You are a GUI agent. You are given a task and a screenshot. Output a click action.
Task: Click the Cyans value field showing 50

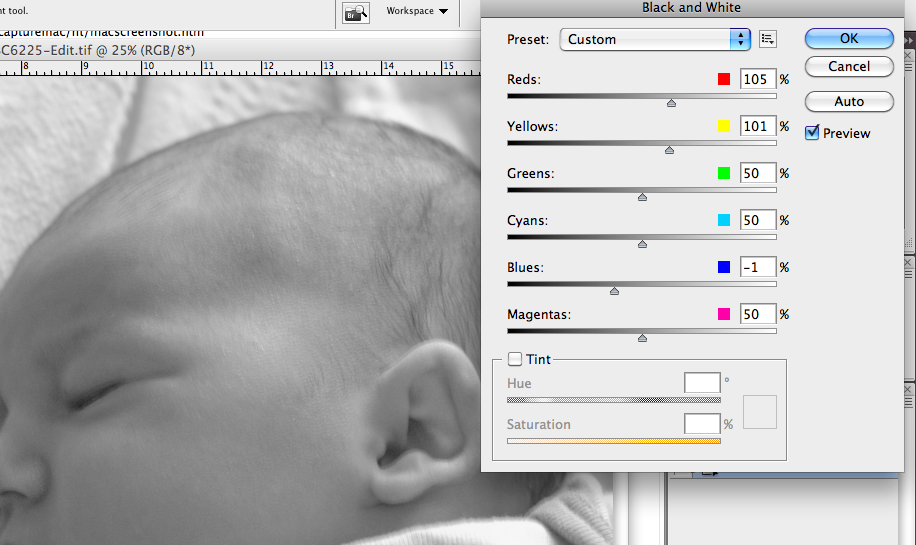point(758,220)
